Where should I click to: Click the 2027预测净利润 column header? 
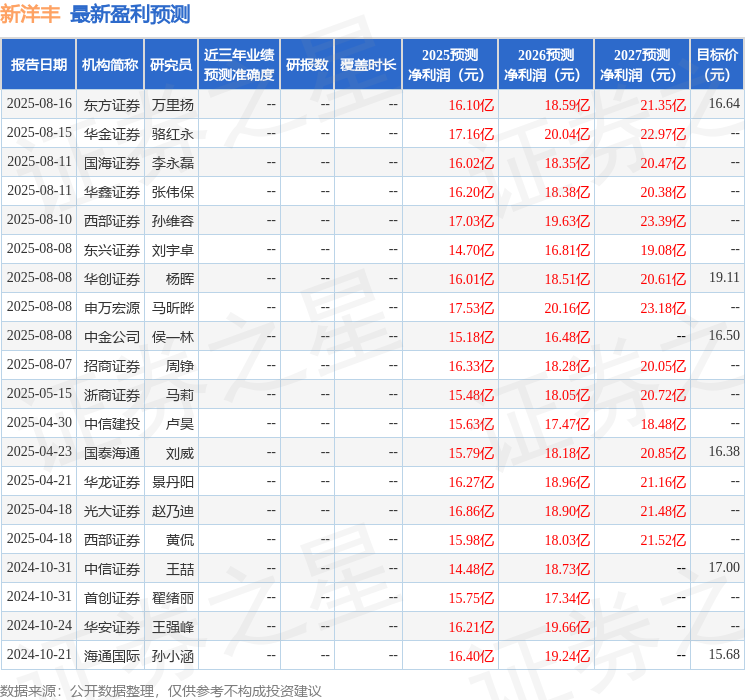click(641, 65)
